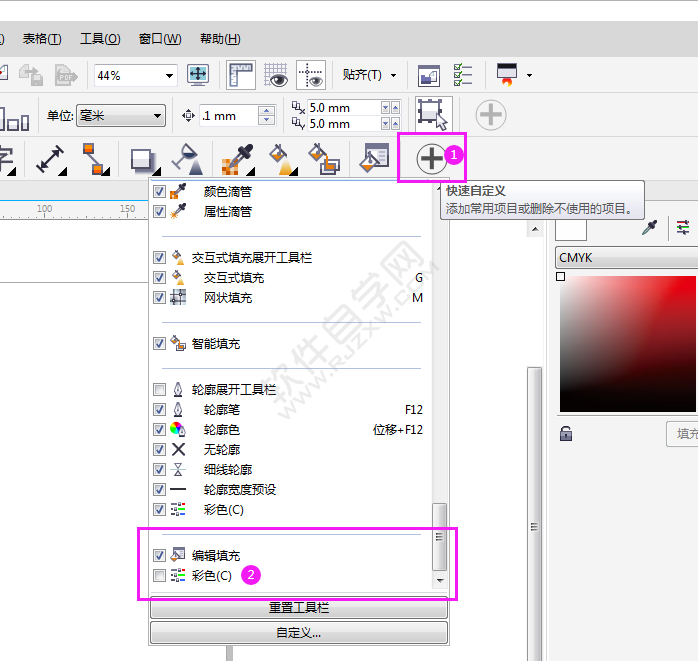Increase nudge distance .1 mm spinner
This screenshot has width=698, height=661.
[266, 110]
